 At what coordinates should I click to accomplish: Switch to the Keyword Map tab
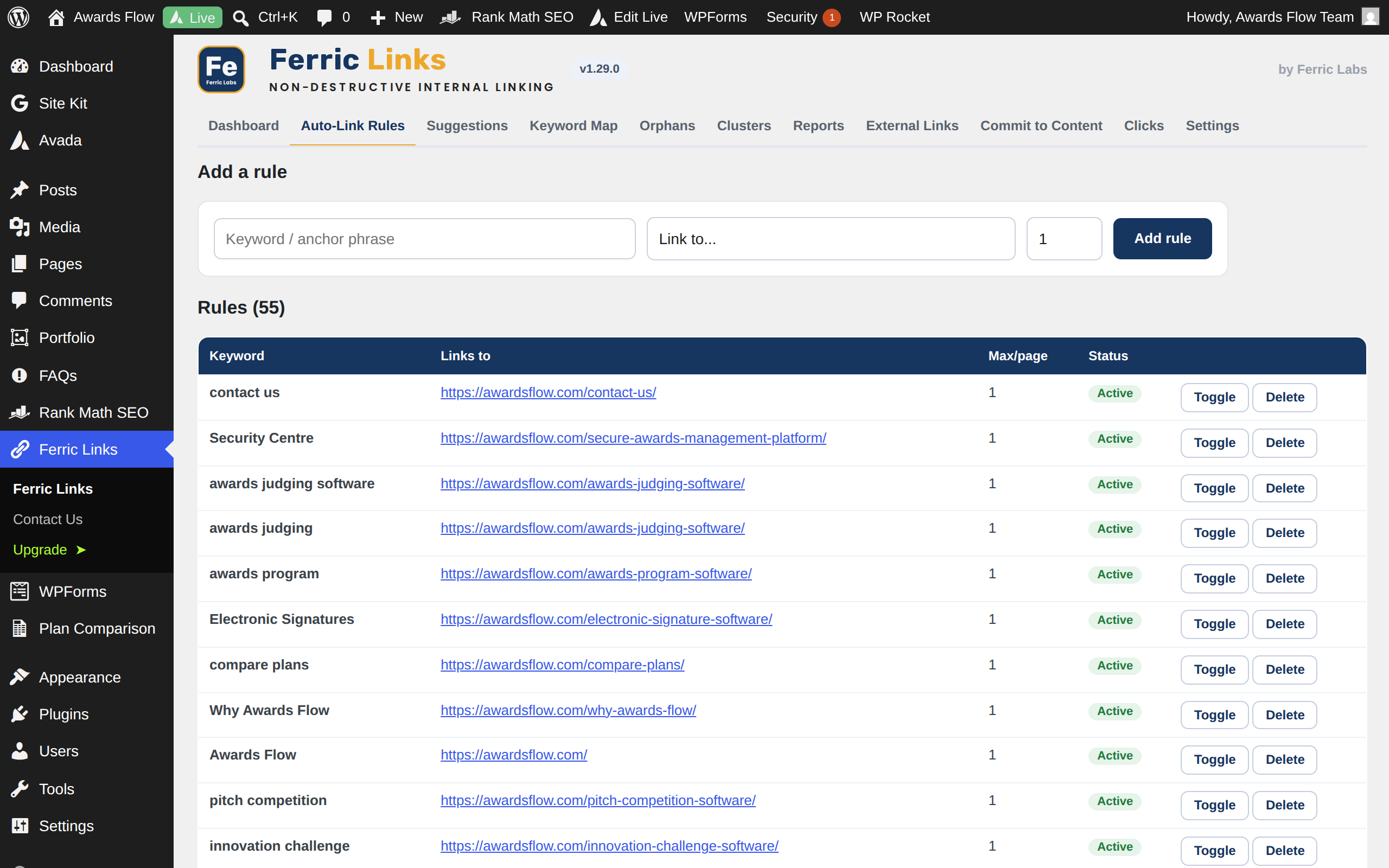click(574, 125)
